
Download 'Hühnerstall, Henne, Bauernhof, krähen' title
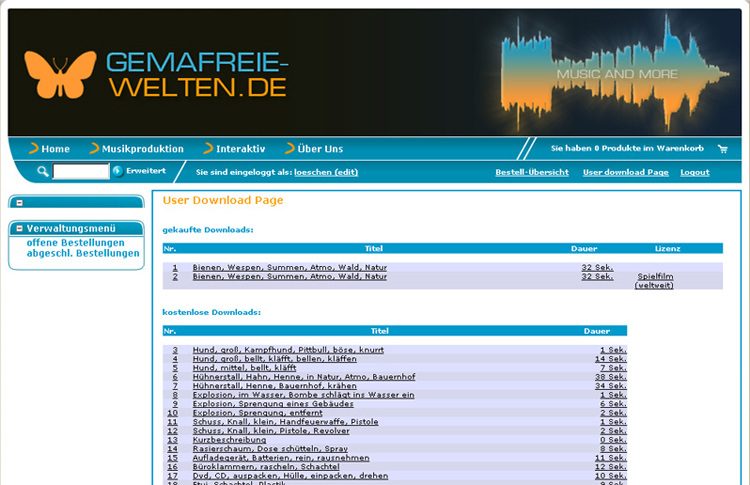coord(276,385)
